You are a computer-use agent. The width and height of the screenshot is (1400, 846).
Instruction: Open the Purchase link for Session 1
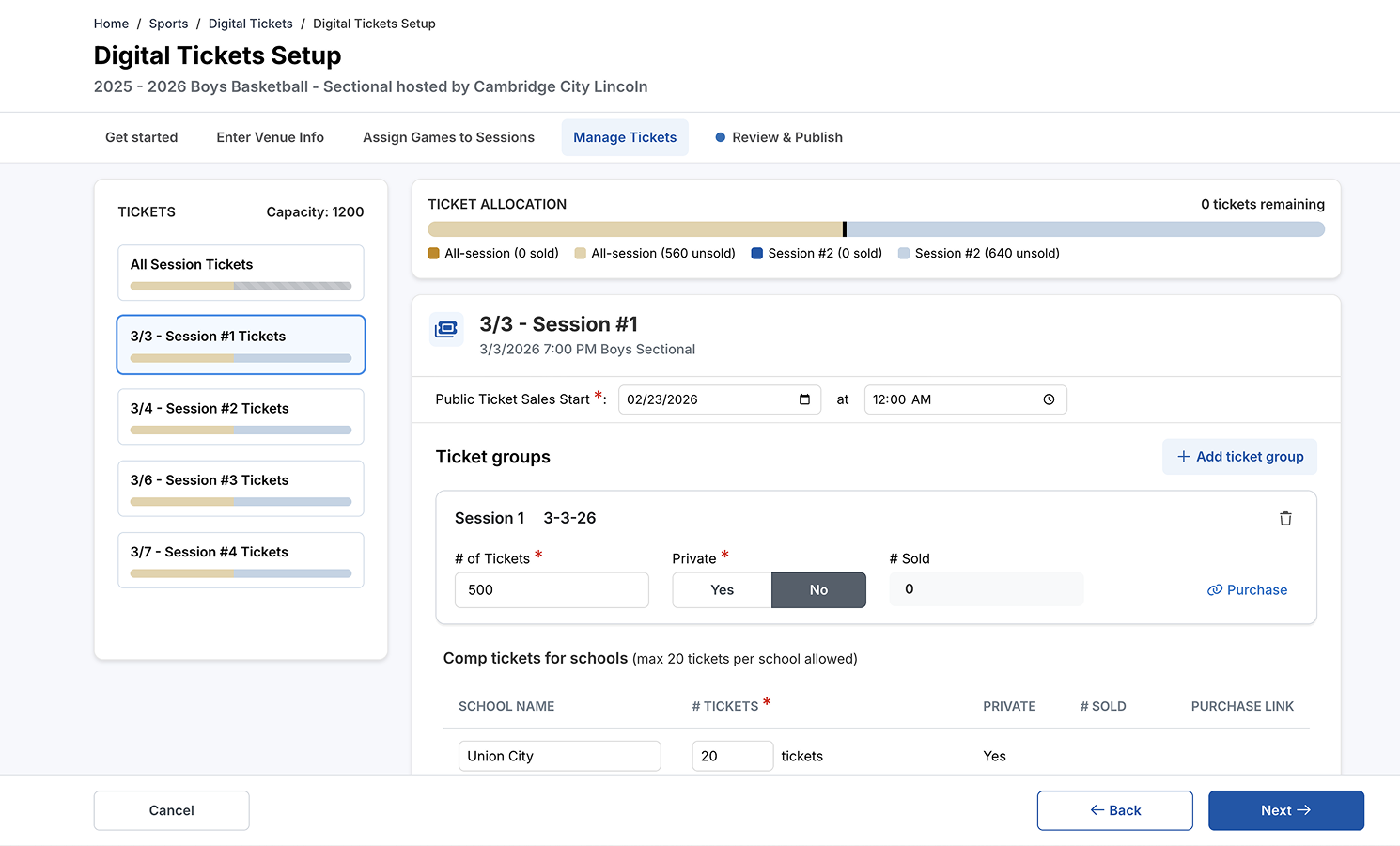click(x=1247, y=590)
